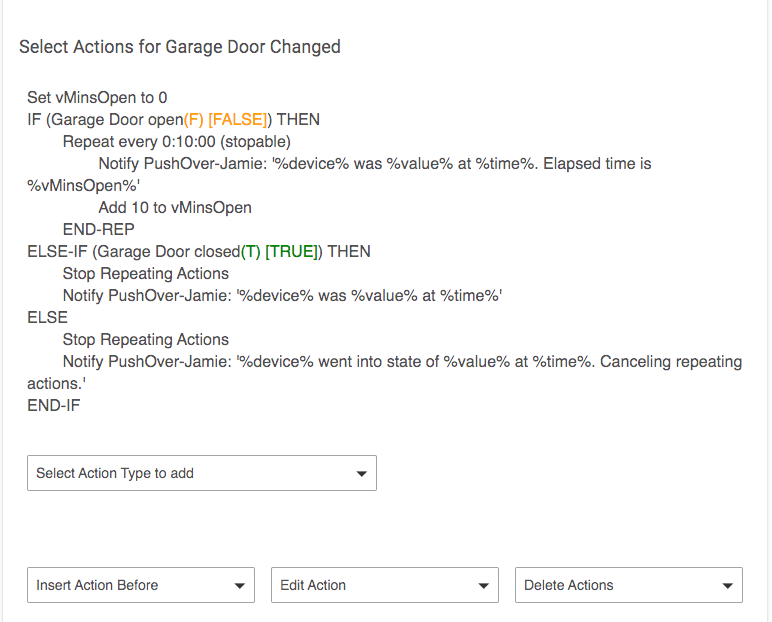Click the notify action containing 'went into state'
The height and width of the screenshot is (622, 772).
400,362
